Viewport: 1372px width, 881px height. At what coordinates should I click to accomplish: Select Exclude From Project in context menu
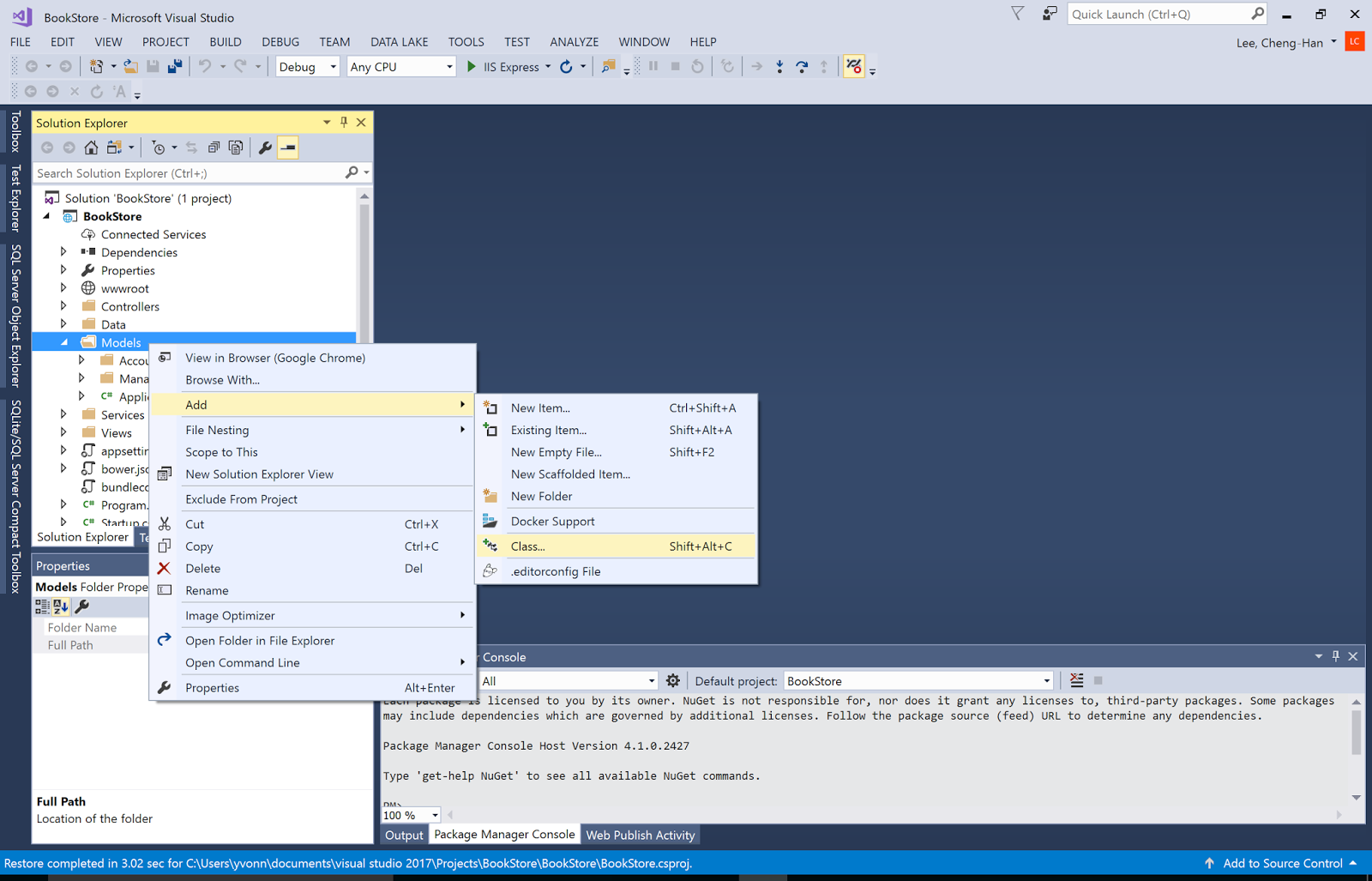click(x=312, y=499)
